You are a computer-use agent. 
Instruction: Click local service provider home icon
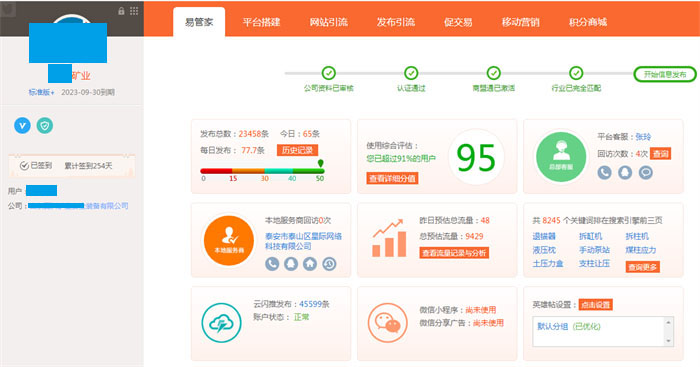point(310,264)
